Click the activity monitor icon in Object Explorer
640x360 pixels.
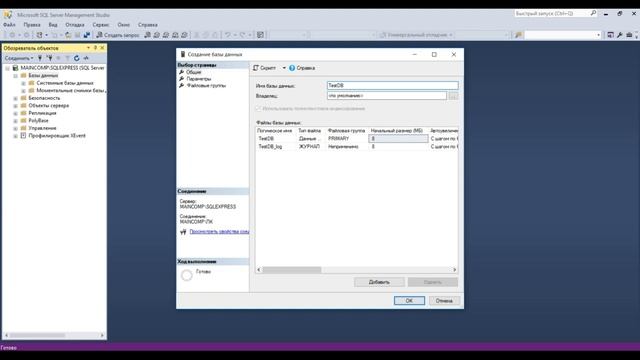[86, 58]
